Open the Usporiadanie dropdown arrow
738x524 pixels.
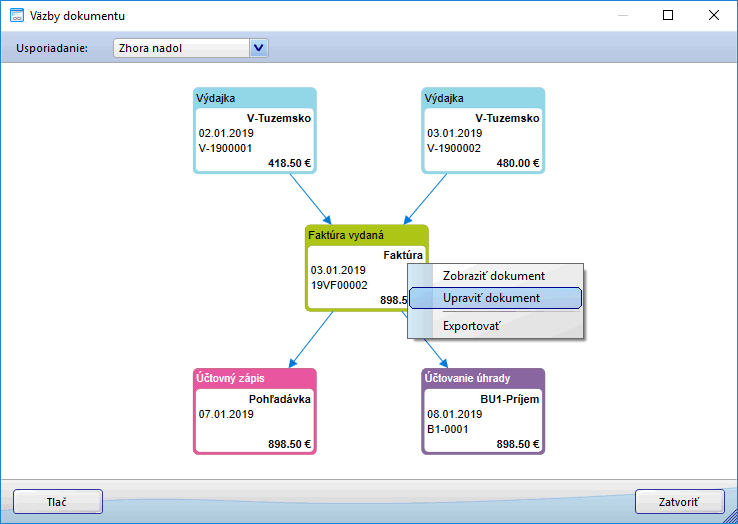tap(258, 48)
